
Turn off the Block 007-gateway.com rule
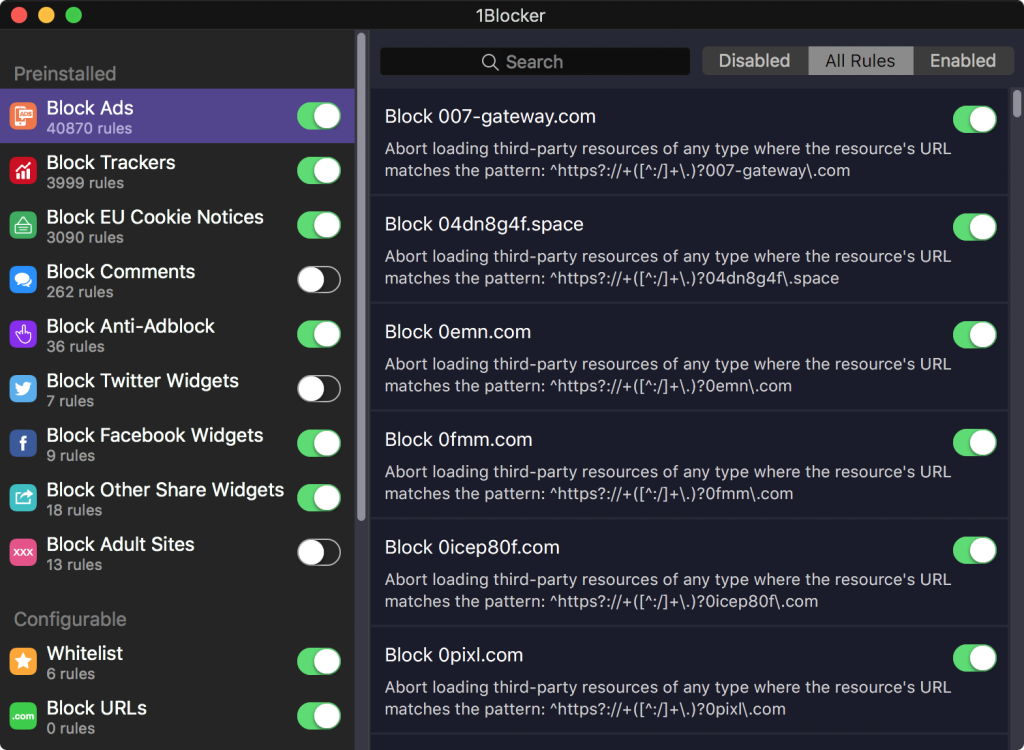[975, 119]
